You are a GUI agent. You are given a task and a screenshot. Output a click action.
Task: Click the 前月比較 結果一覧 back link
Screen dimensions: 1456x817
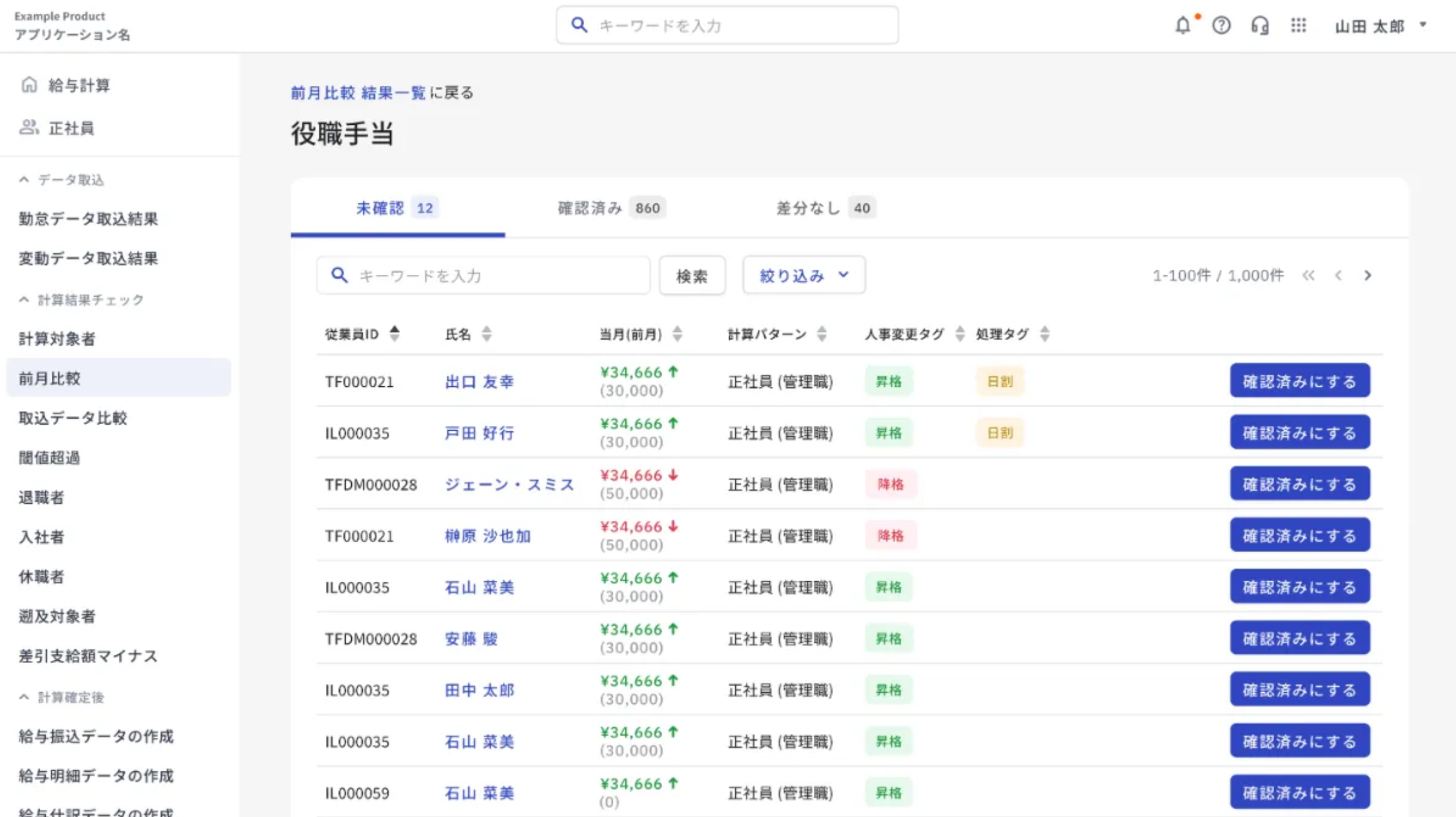[358, 93]
